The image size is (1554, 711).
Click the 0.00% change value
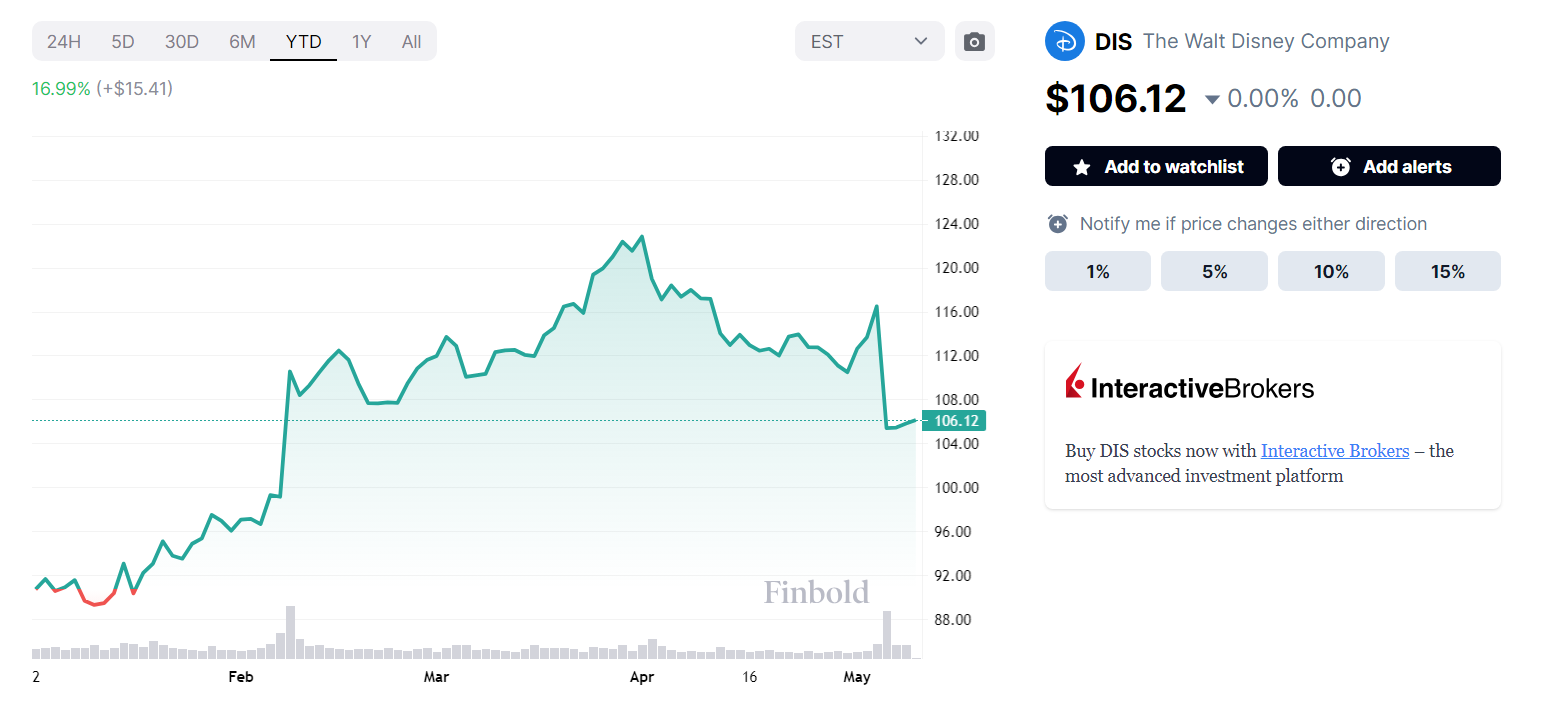click(x=1263, y=98)
